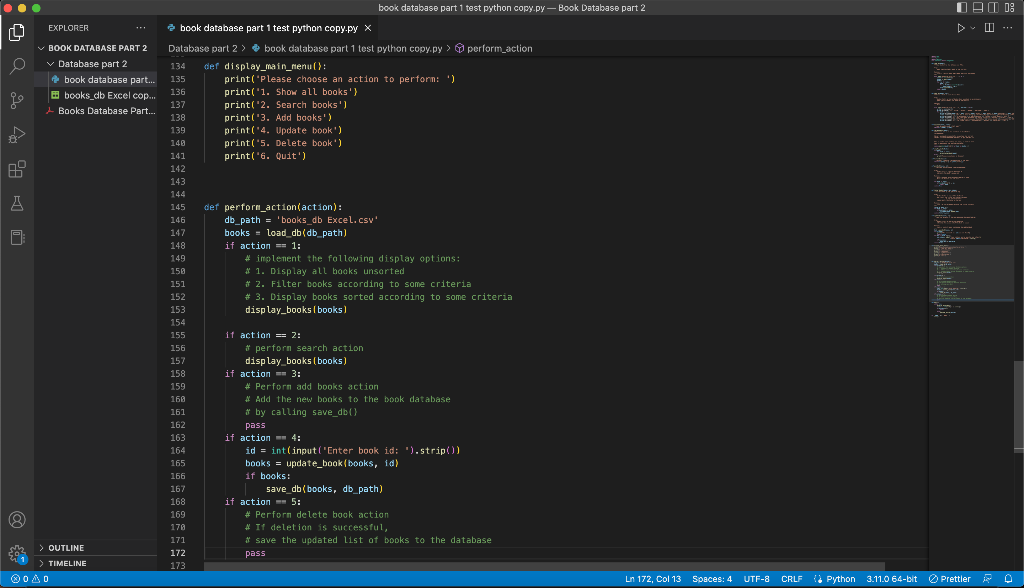This screenshot has width=1024, height=588.
Task: Toggle the primary side bar visibility
Action: click(x=962, y=8)
